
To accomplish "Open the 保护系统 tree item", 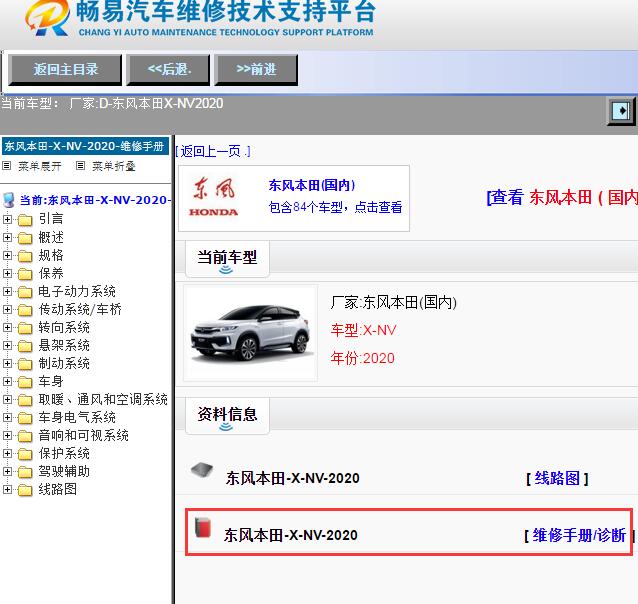I will click(64, 453).
